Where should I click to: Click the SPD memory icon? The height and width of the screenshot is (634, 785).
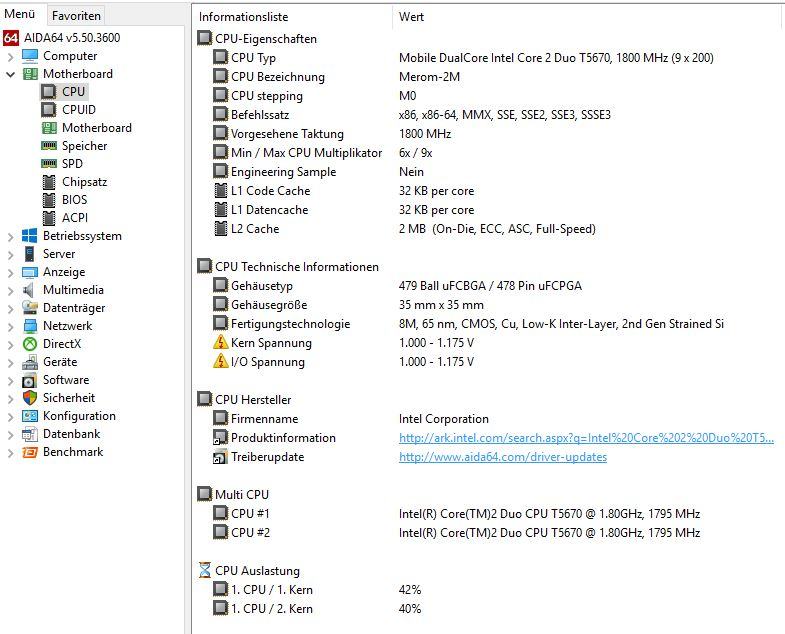tap(49, 164)
